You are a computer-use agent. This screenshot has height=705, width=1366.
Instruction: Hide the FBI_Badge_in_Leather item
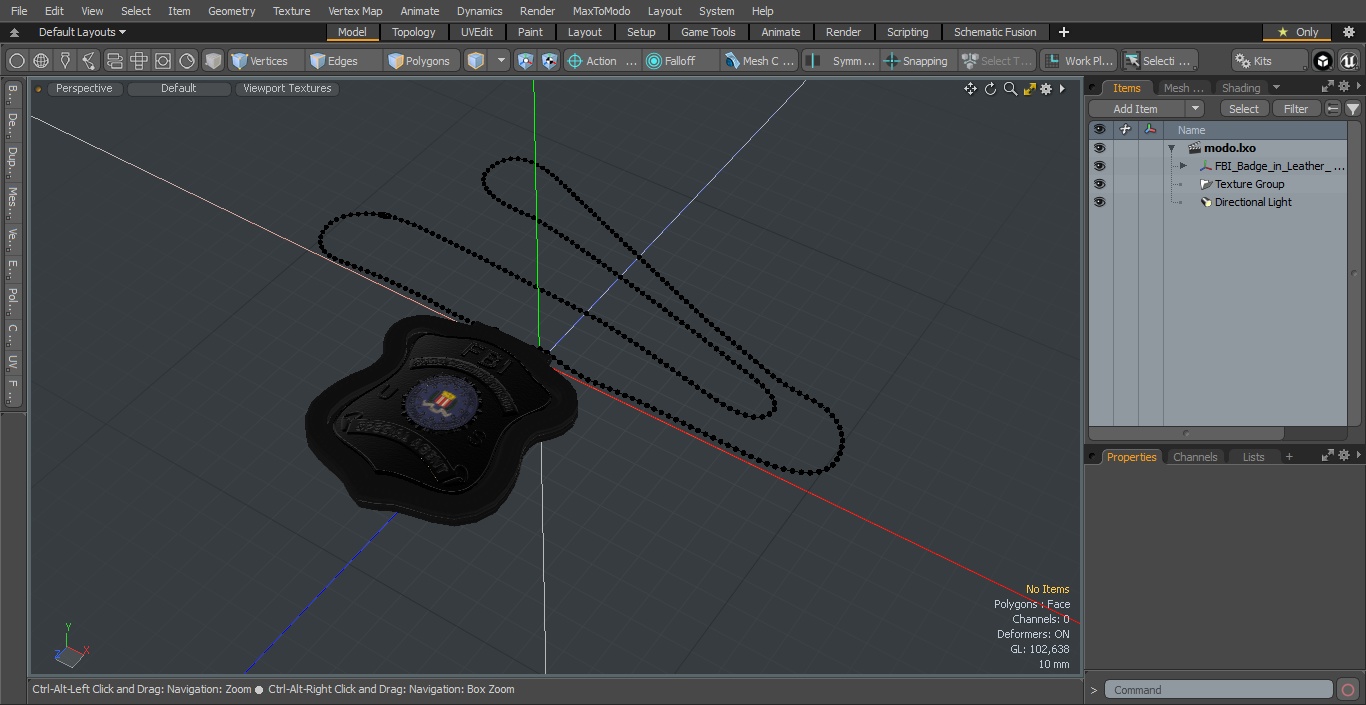click(x=1099, y=166)
